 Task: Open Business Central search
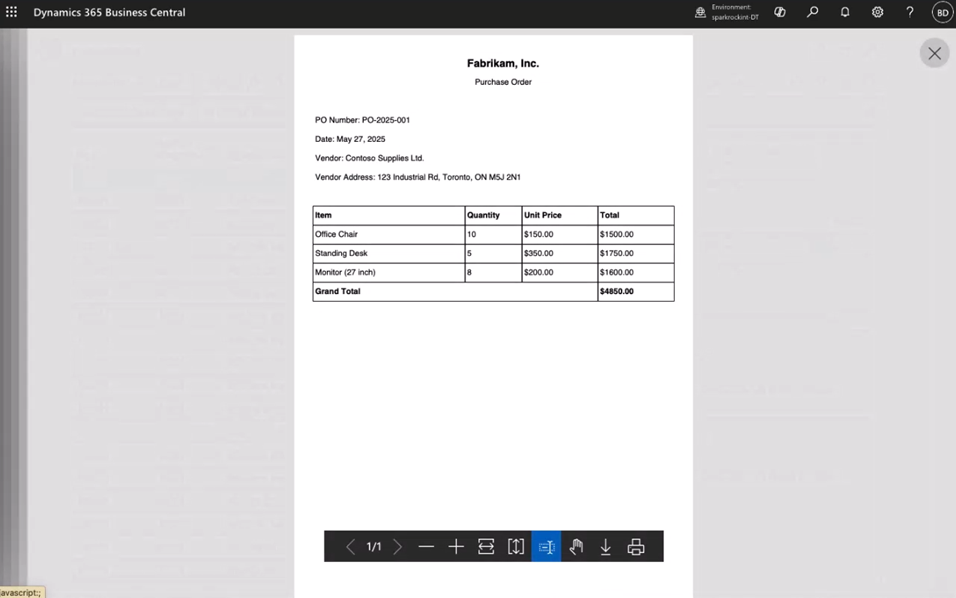[812, 11]
